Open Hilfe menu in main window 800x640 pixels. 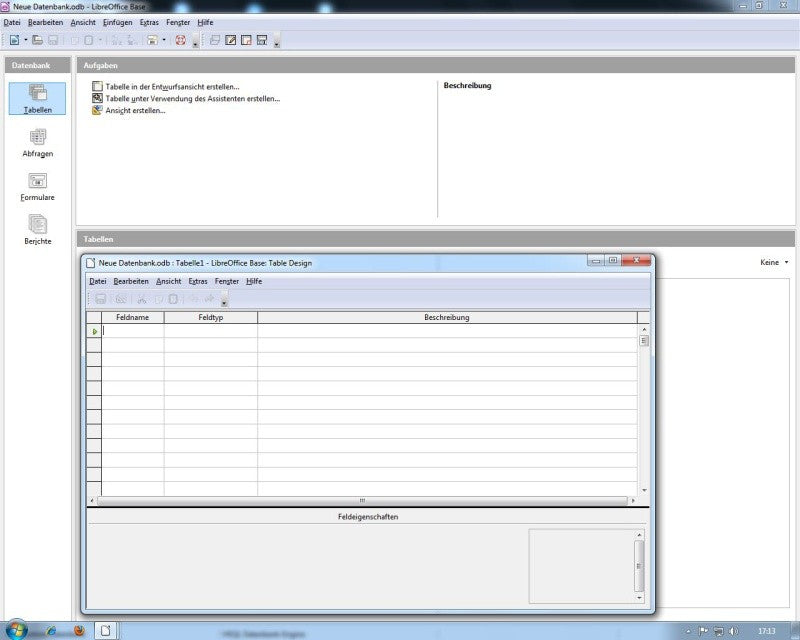click(205, 22)
